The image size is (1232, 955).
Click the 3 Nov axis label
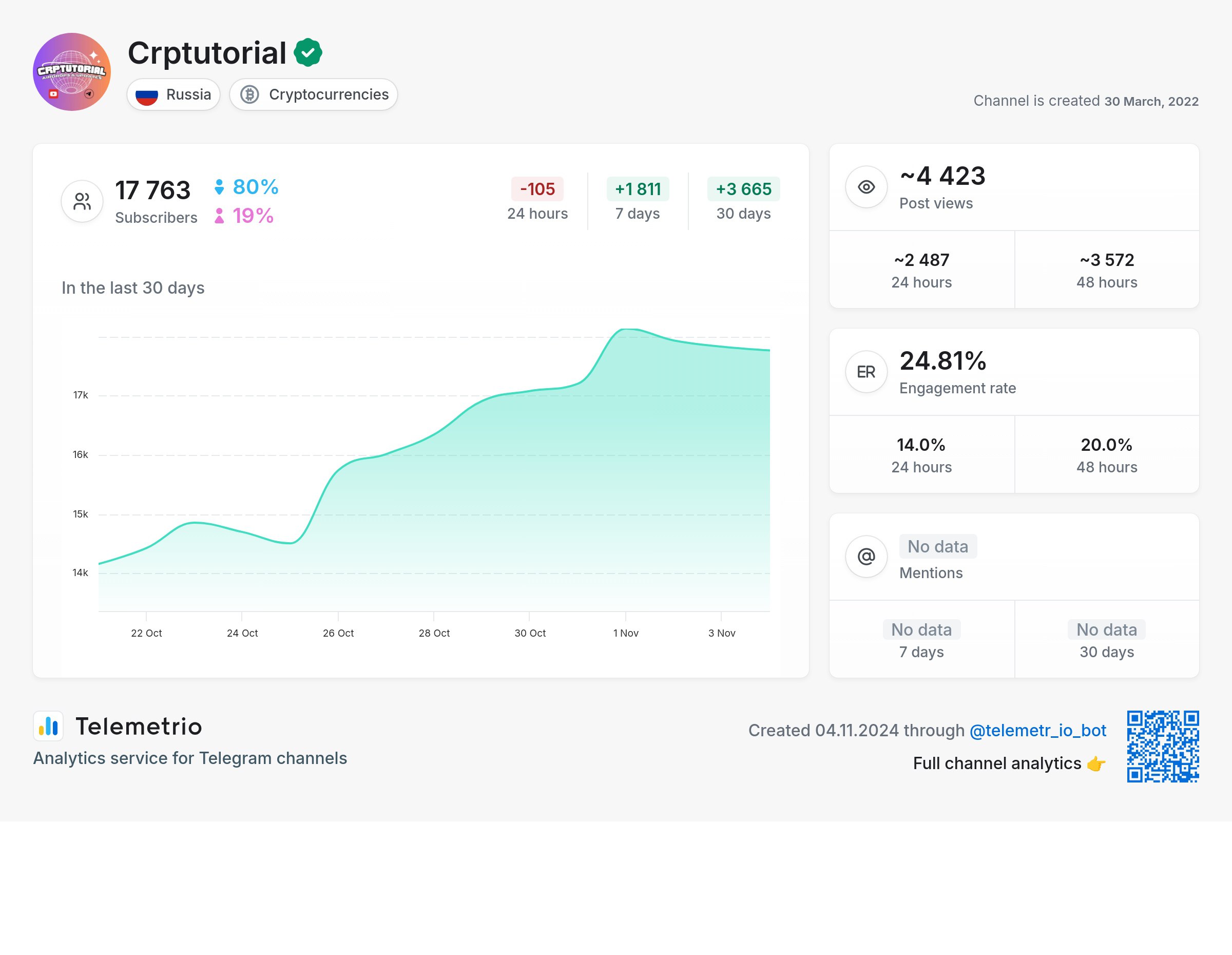click(722, 634)
